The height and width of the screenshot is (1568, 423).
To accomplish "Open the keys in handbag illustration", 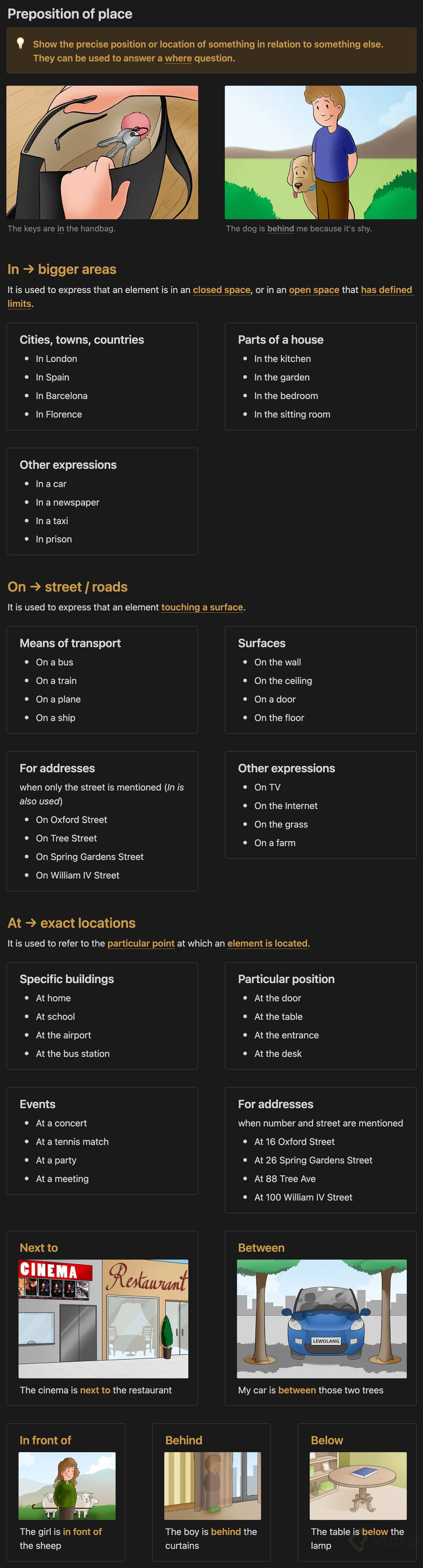I will coord(102,152).
